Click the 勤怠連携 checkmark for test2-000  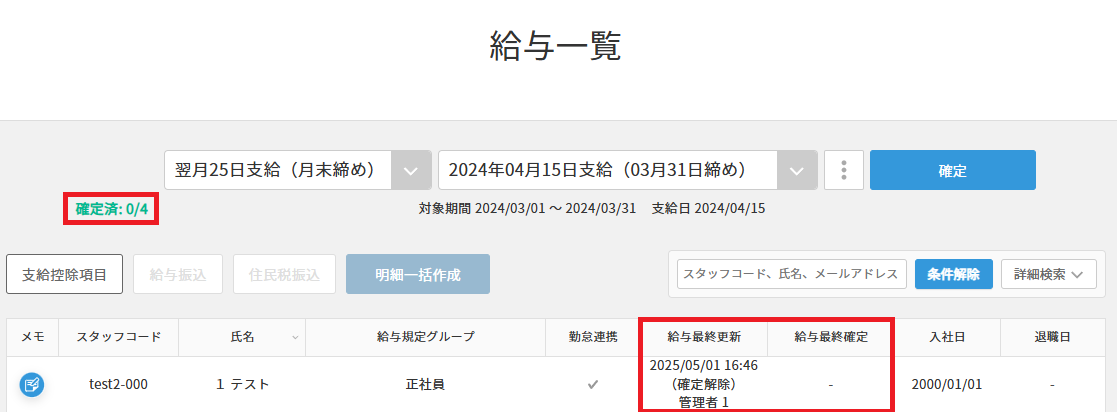(592, 385)
